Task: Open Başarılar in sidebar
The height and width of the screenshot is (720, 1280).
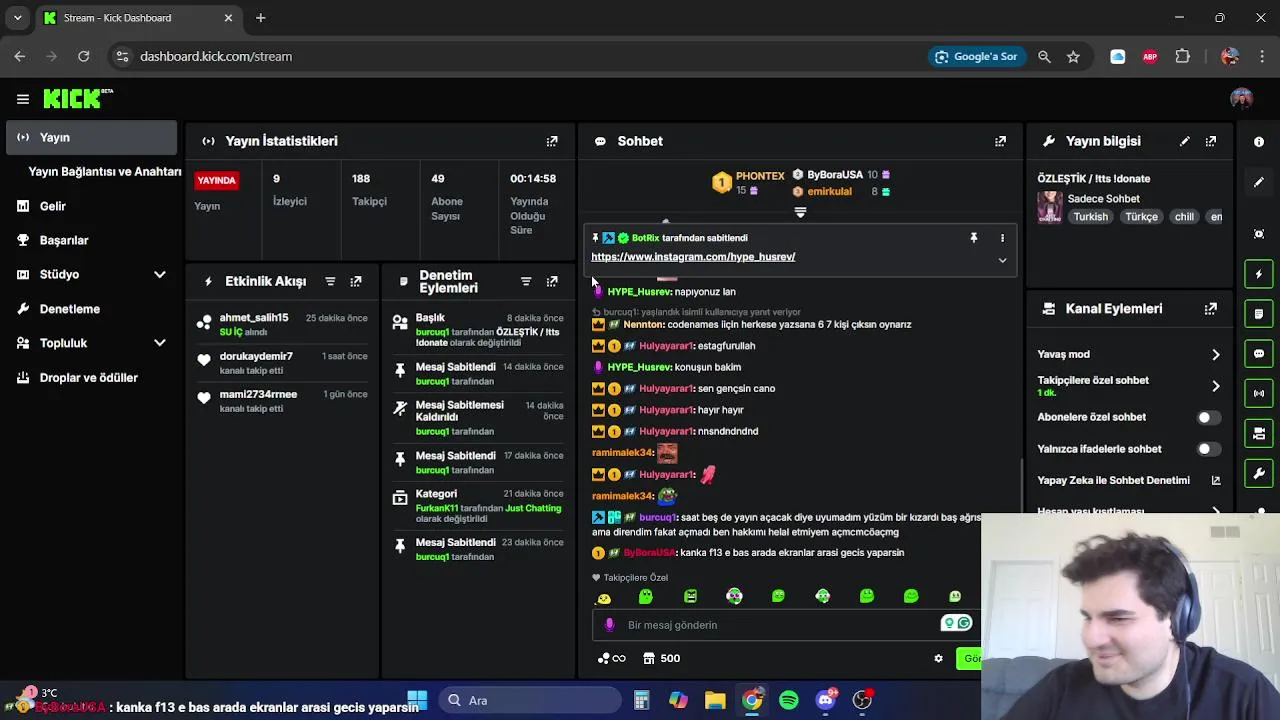Action: click(x=64, y=240)
